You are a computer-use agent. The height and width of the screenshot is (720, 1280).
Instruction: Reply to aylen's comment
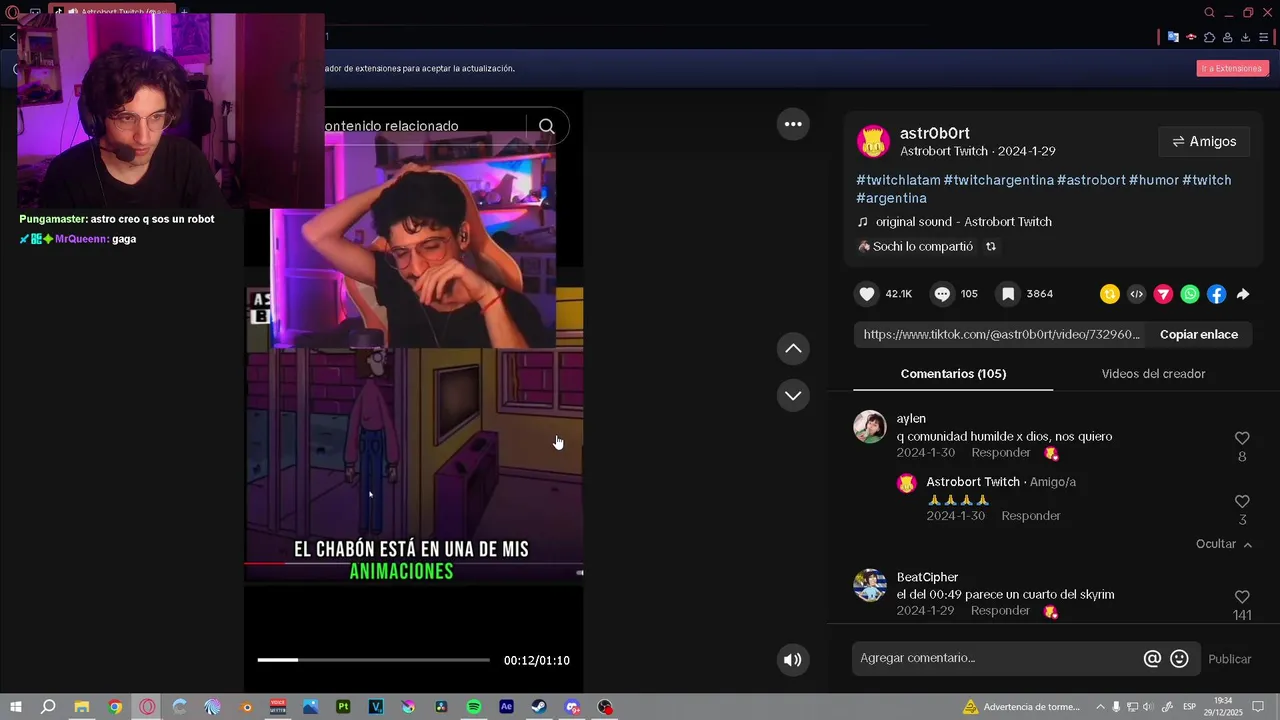click(x=1002, y=453)
